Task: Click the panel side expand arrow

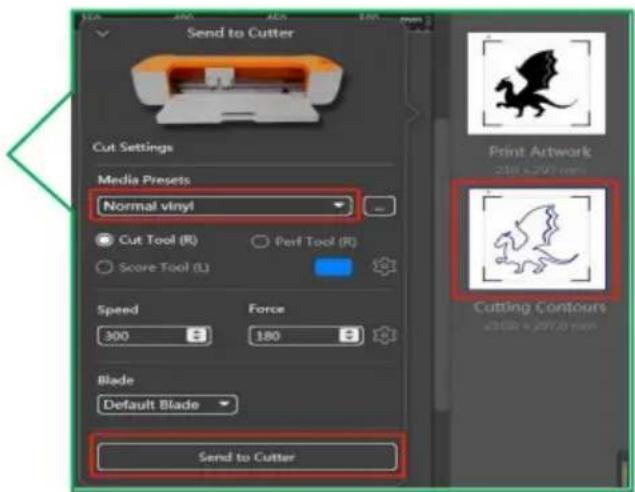Action: click(x=413, y=114)
